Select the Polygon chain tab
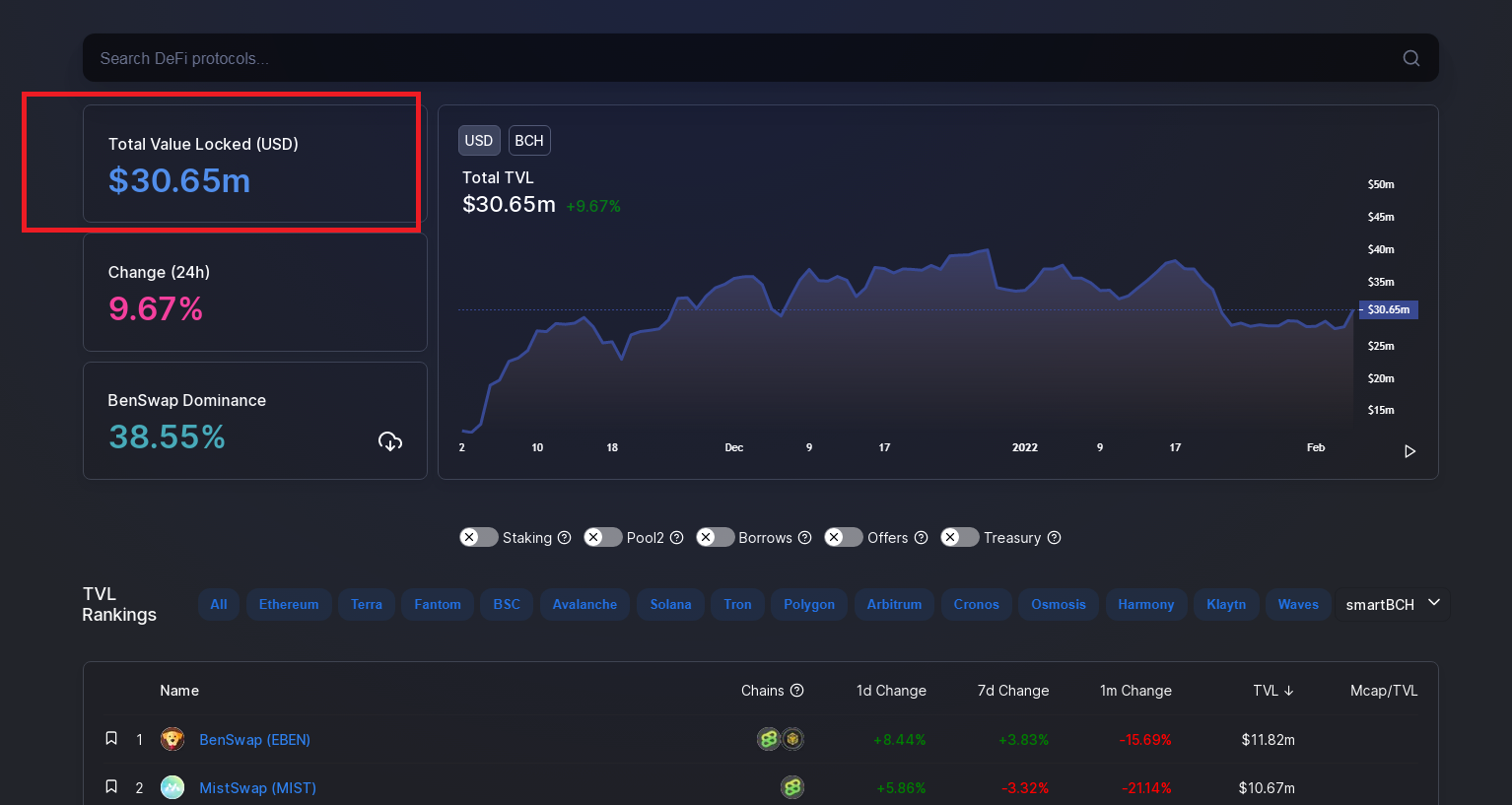 coord(809,604)
